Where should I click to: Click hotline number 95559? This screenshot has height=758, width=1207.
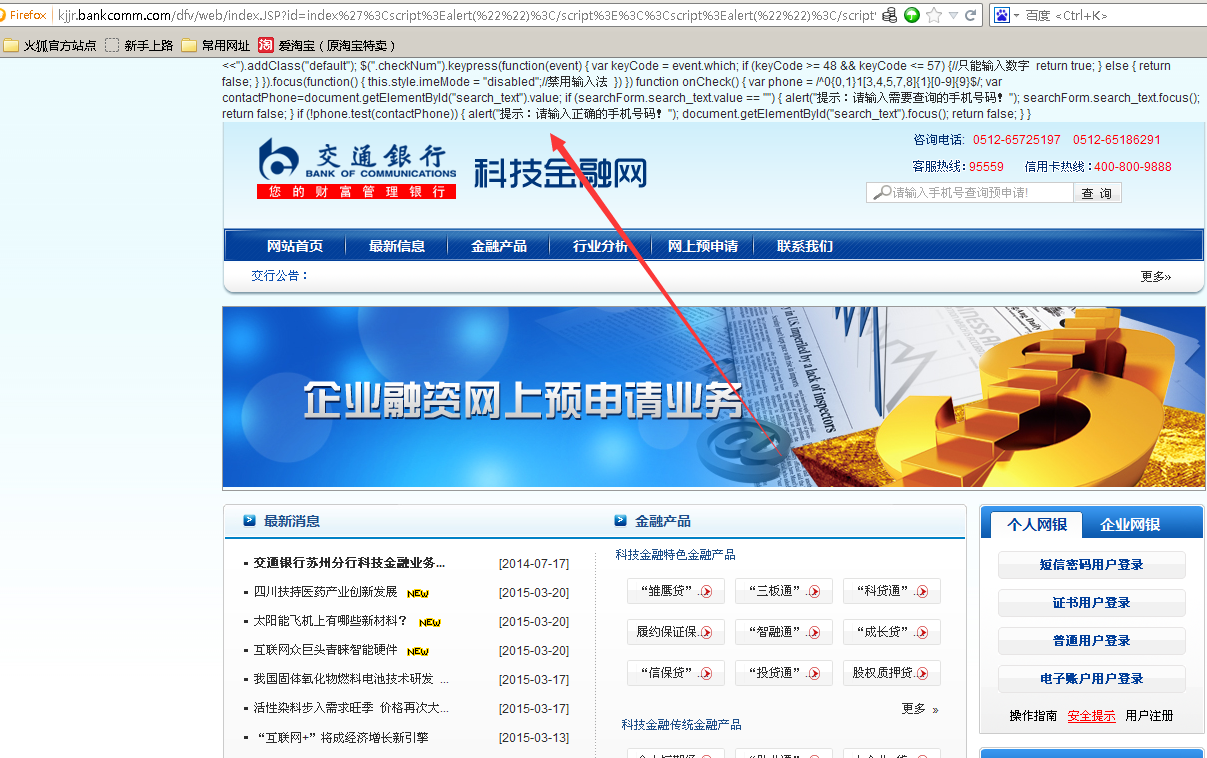pyautogui.click(x=986, y=167)
